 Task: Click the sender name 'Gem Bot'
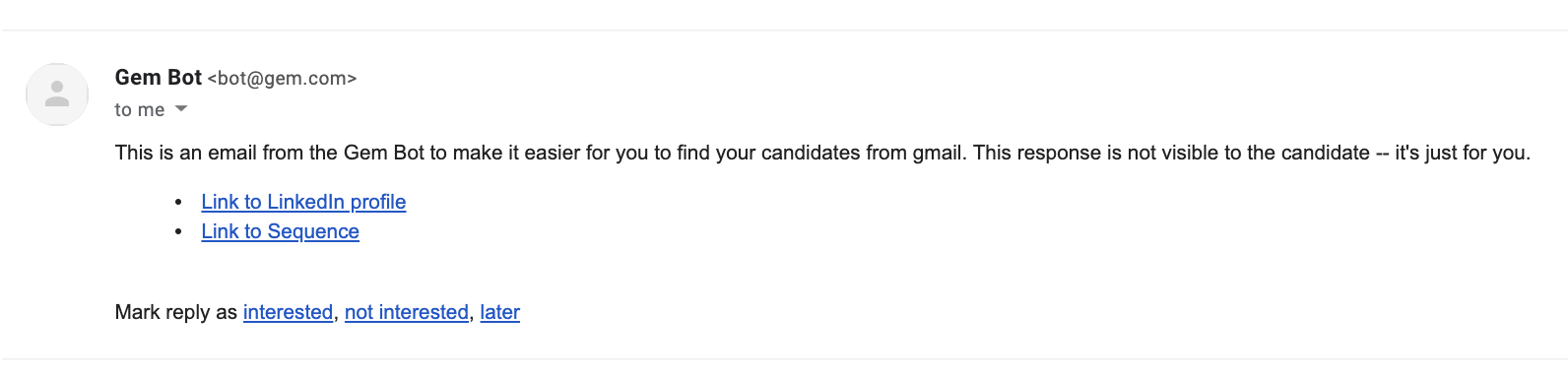point(158,78)
